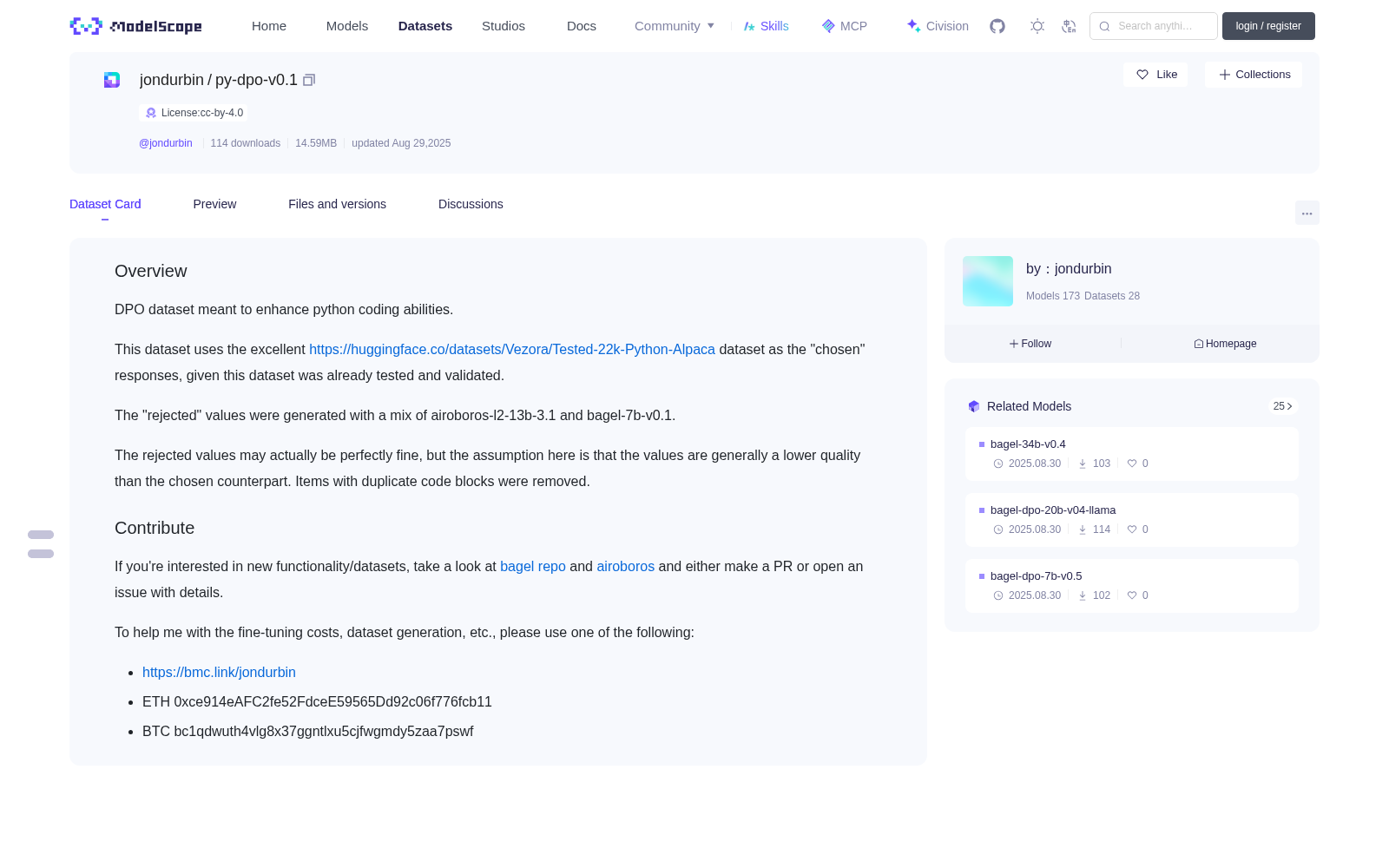1389x868 pixels.
Task: Expand the Community dropdown menu
Action: click(x=675, y=26)
